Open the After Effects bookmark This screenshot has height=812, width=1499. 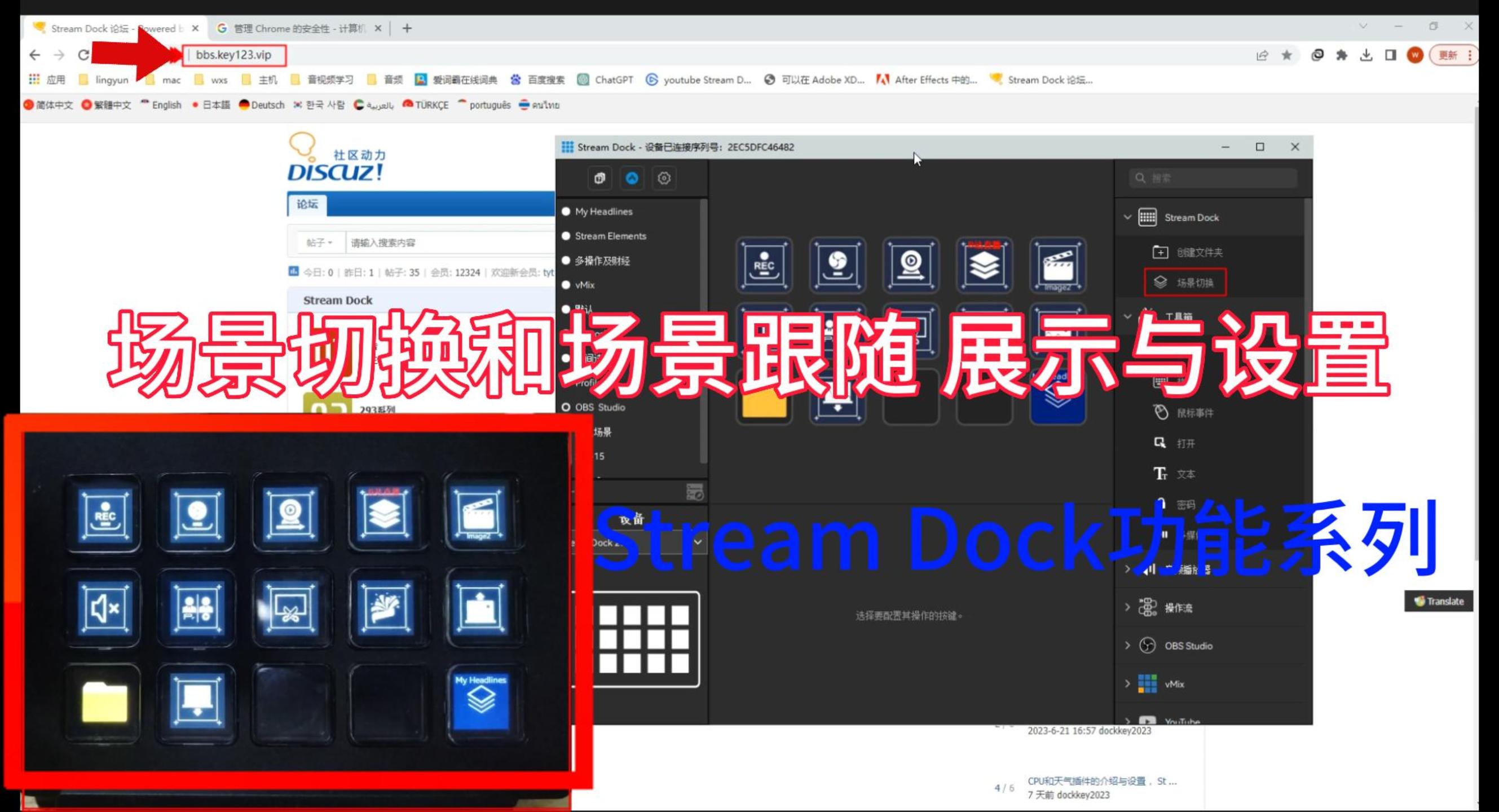pyautogui.click(x=927, y=80)
